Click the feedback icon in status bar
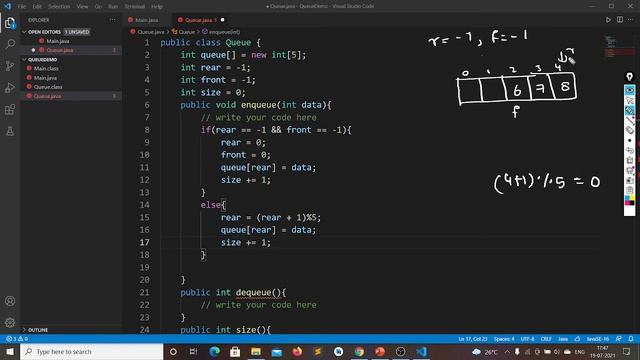 619,339
